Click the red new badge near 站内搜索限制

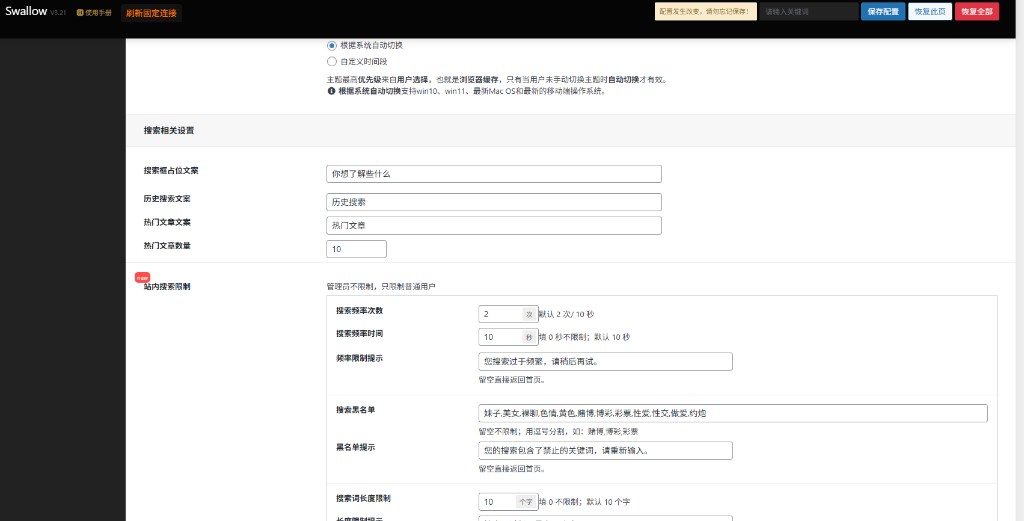[x=142, y=277]
